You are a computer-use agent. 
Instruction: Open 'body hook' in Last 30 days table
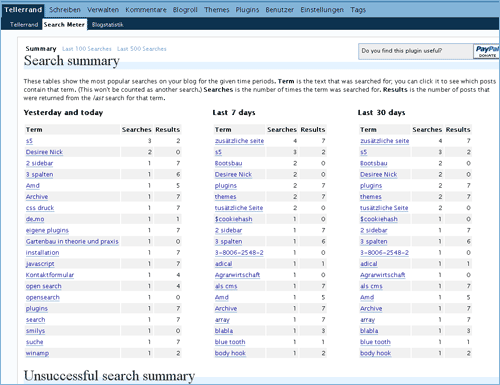(x=375, y=353)
